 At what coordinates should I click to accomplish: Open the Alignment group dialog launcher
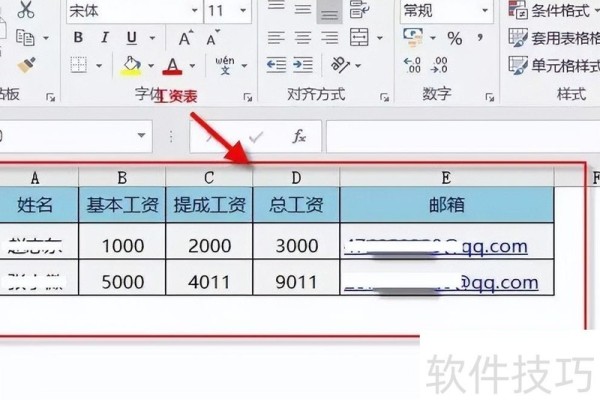[385, 98]
